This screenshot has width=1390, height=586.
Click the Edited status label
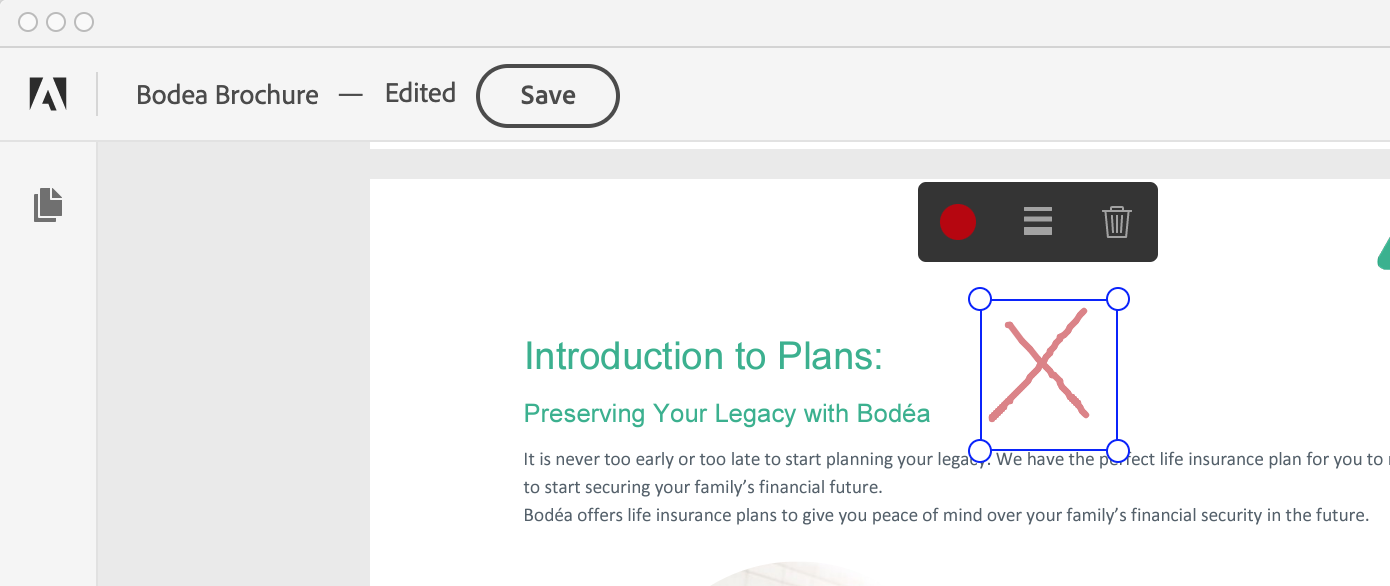coord(420,93)
